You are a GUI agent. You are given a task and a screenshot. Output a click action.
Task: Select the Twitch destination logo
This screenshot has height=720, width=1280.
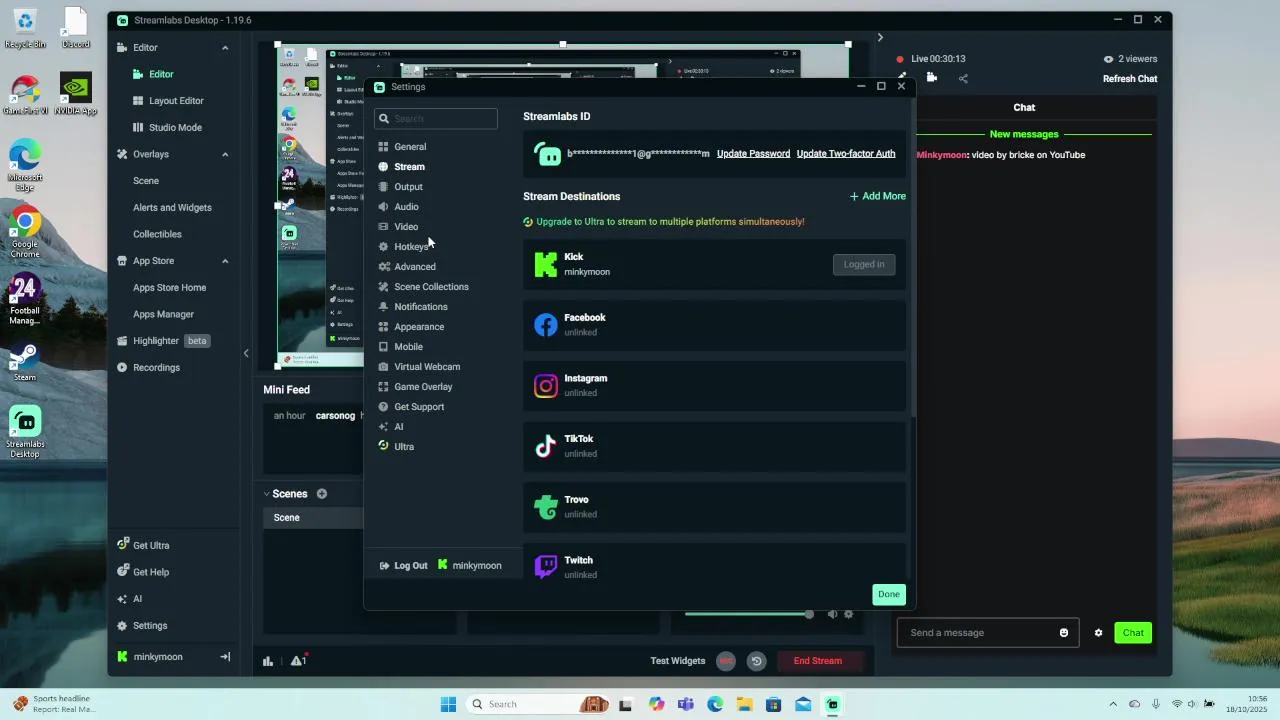pyautogui.click(x=546, y=567)
